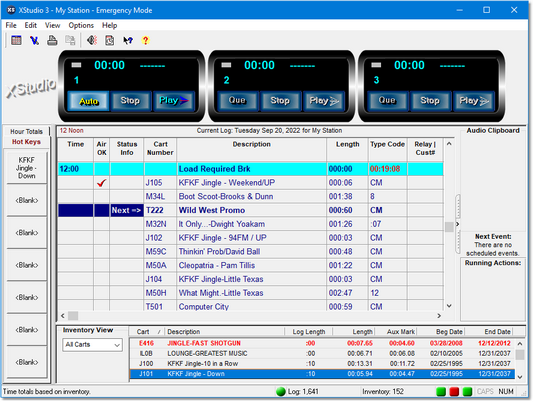The image size is (533, 402).
Task: Expand the Audio Clipboard panel splitter arrow
Action: click(x=457, y=224)
